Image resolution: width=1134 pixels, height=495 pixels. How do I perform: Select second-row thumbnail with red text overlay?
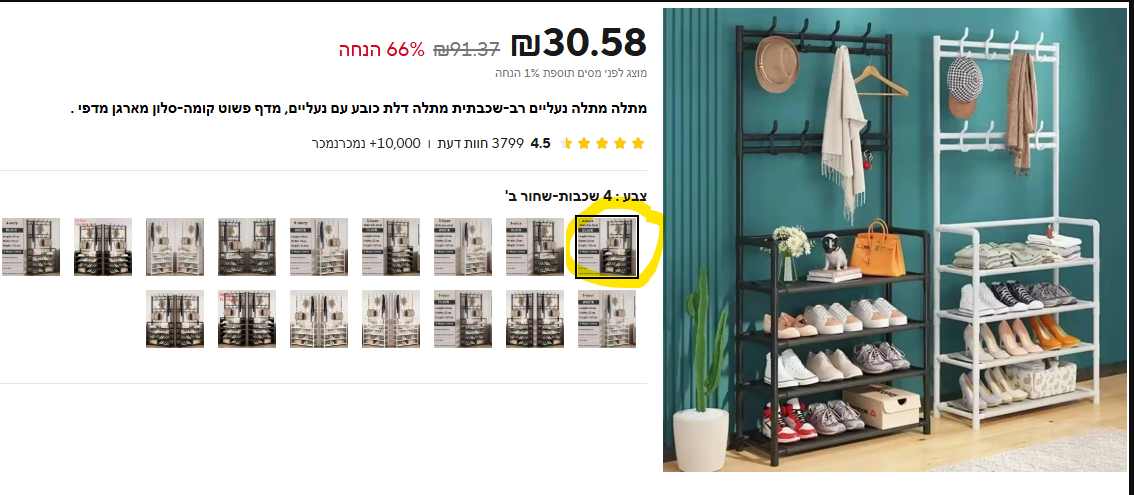click(x=247, y=319)
